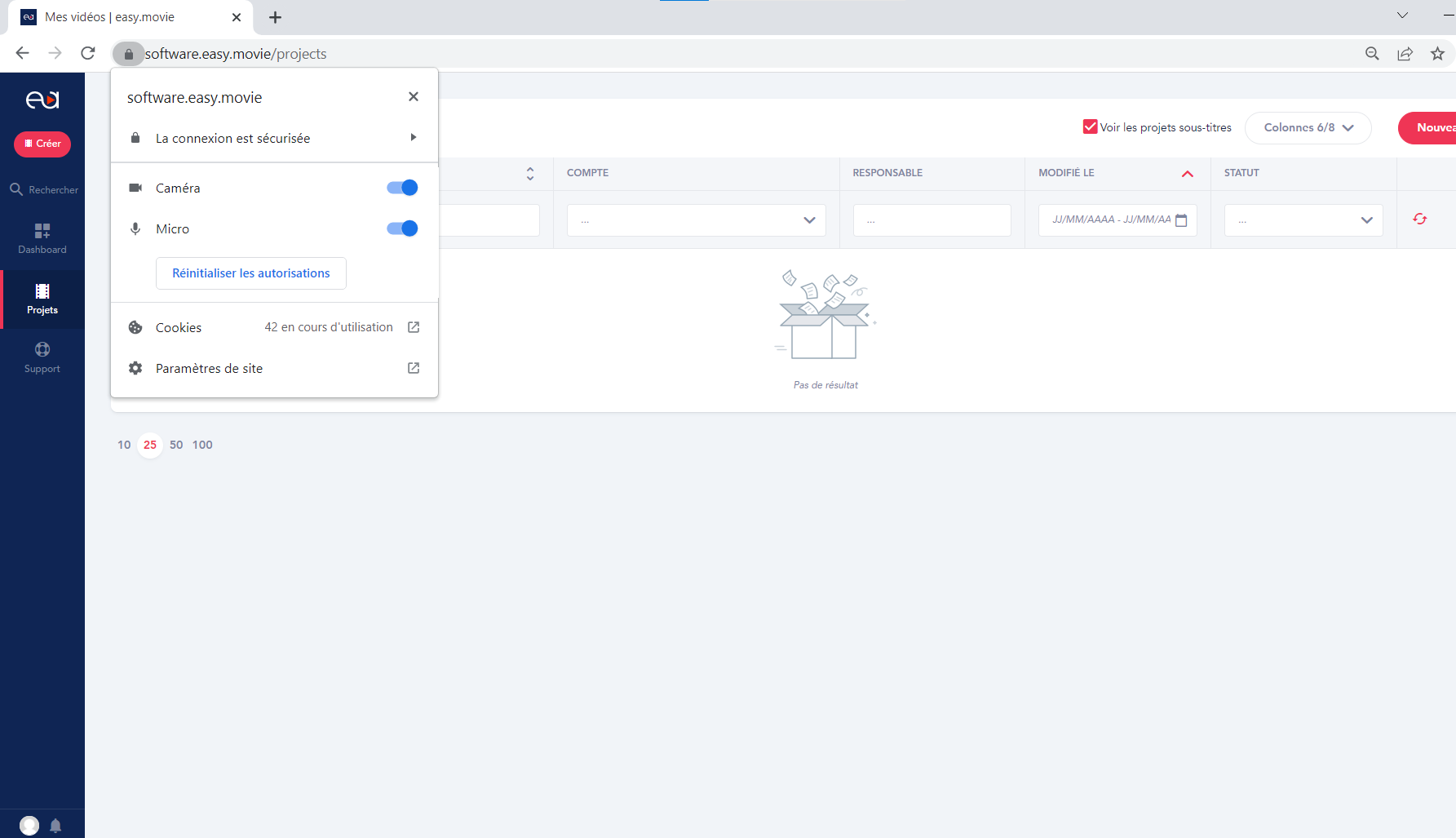Screen dimensions: 1456x838
Task: Close the site info popup
Action: click(x=414, y=96)
